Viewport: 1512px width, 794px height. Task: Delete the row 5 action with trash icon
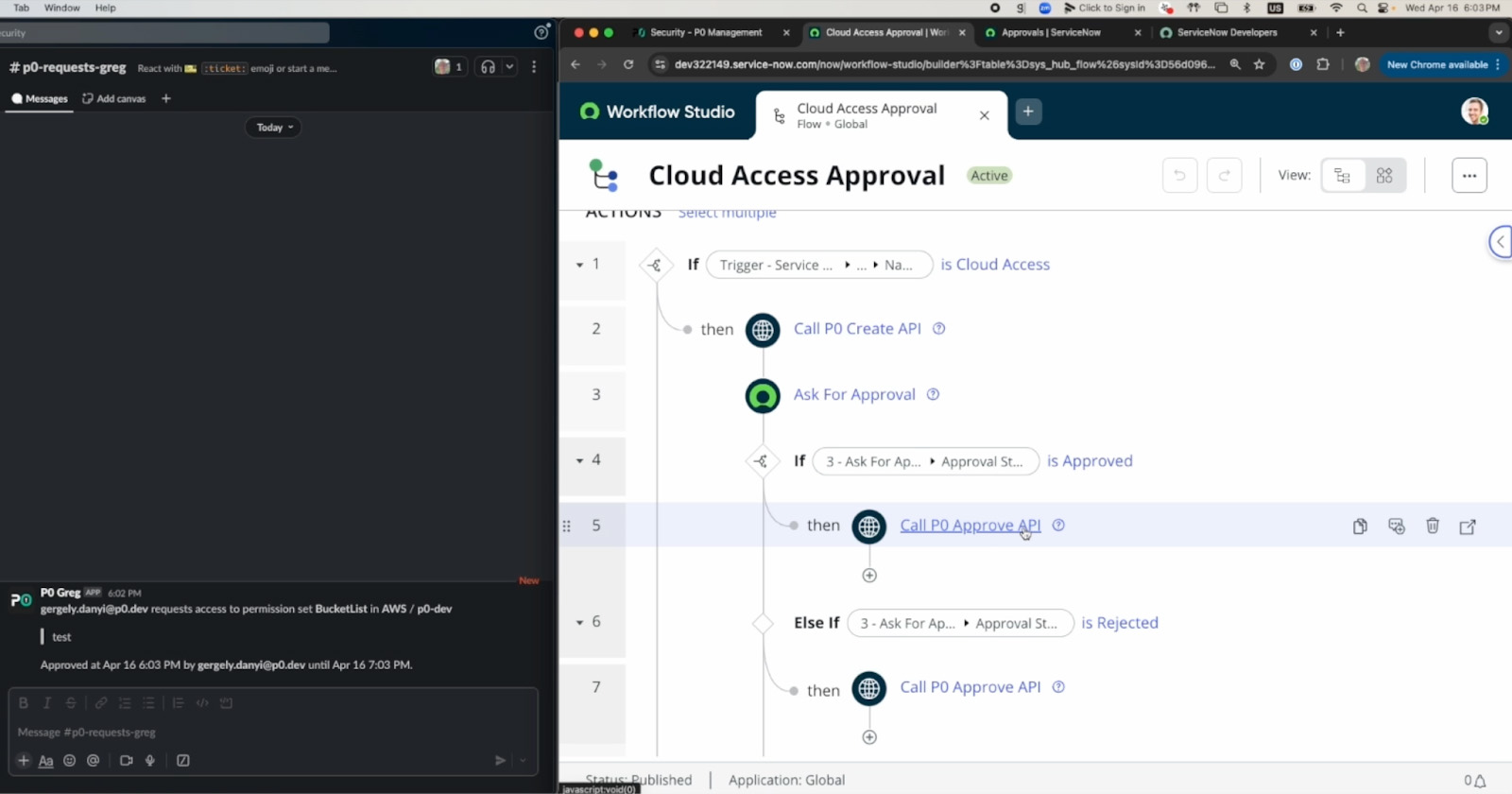[1433, 526]
